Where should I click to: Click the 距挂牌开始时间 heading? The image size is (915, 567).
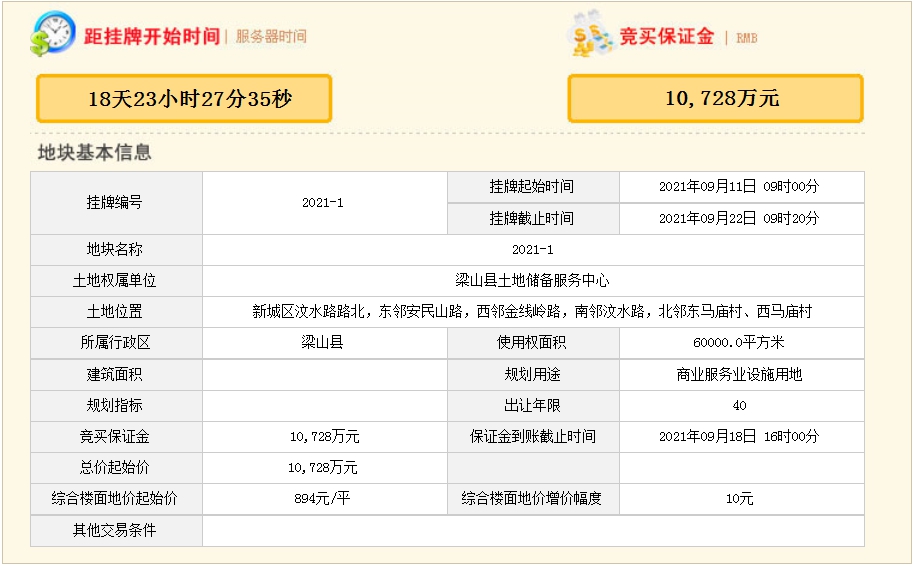pos(152,36)
